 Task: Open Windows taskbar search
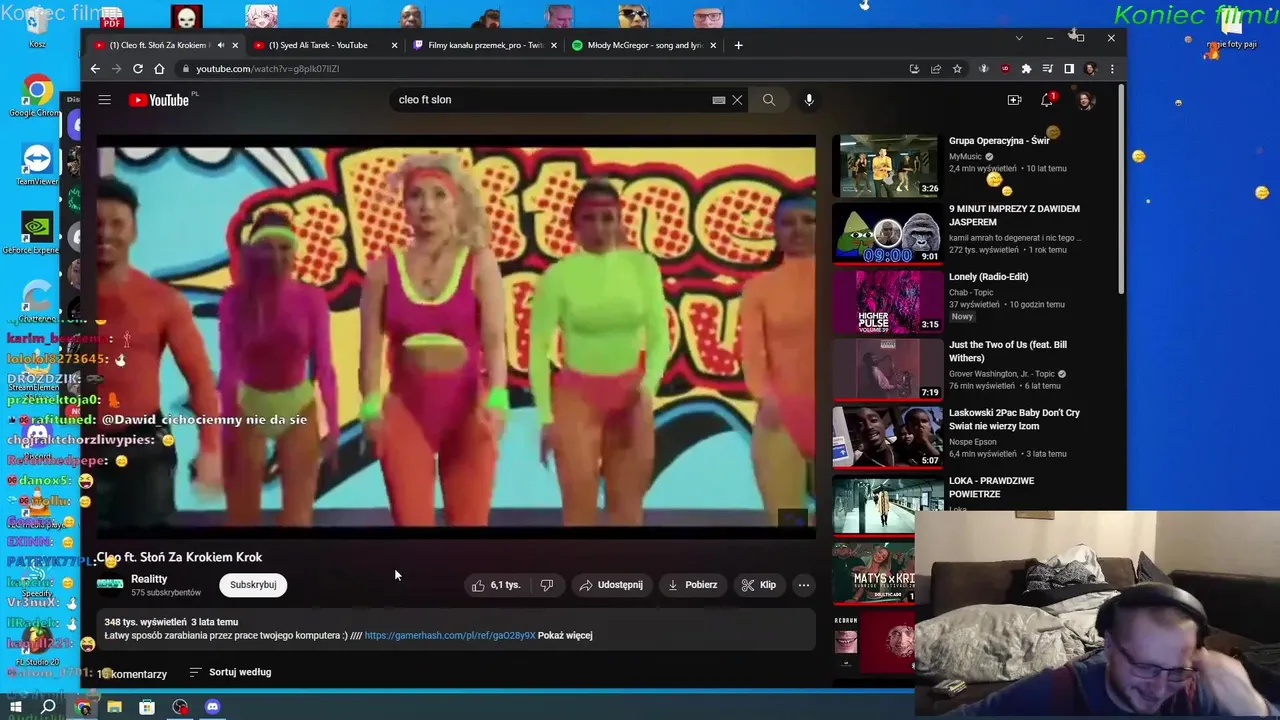pos(48,707)
